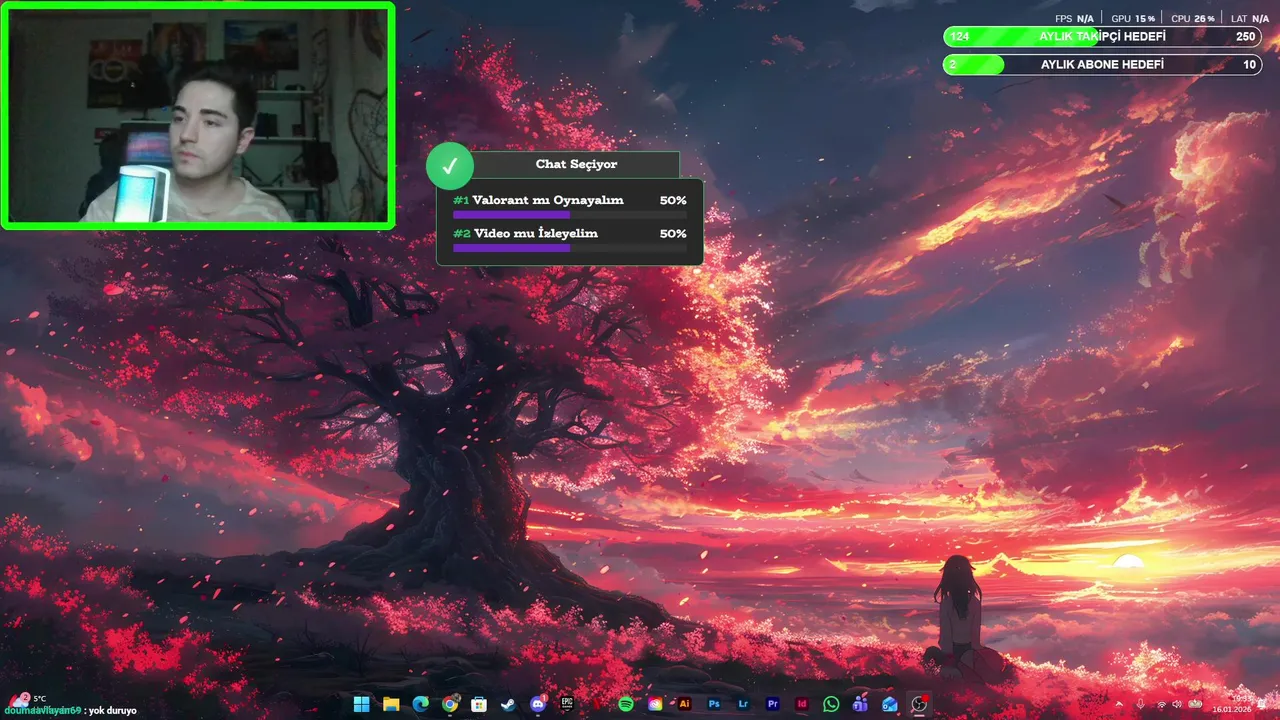Switch to OBS Studio on the taskbar

(x=919, y=704)
